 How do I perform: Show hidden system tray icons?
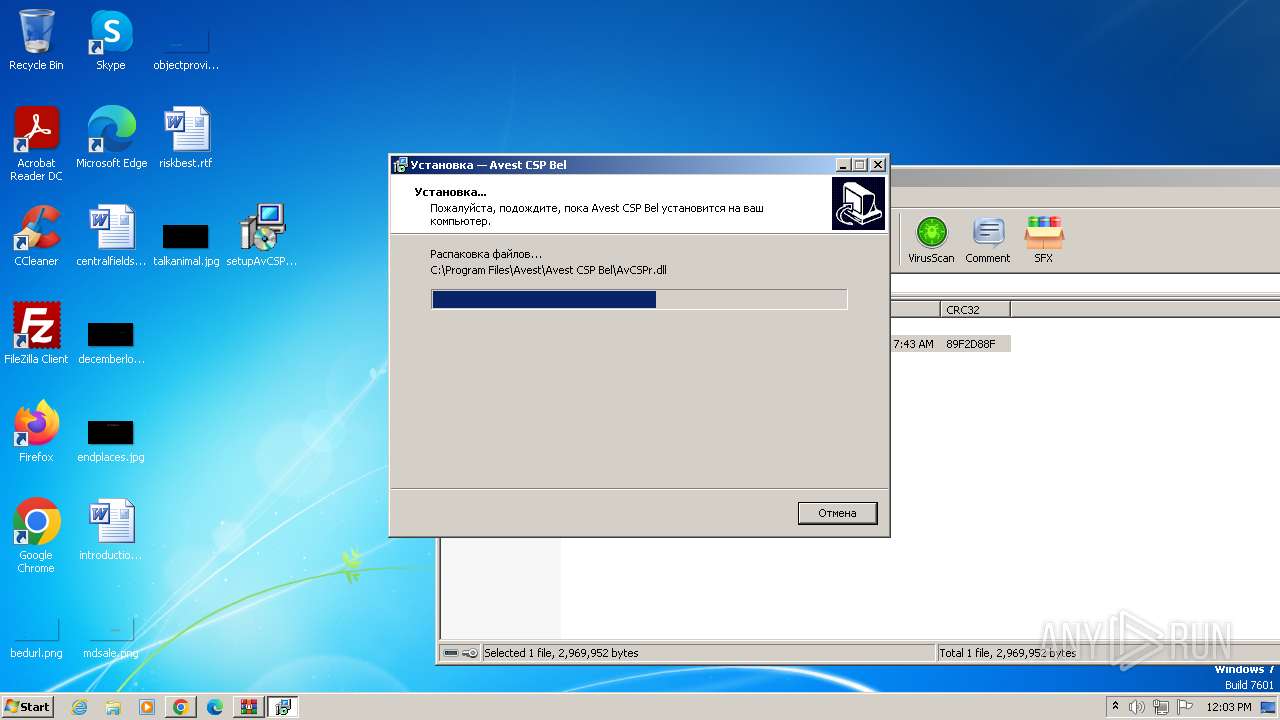coord(1116,707)
